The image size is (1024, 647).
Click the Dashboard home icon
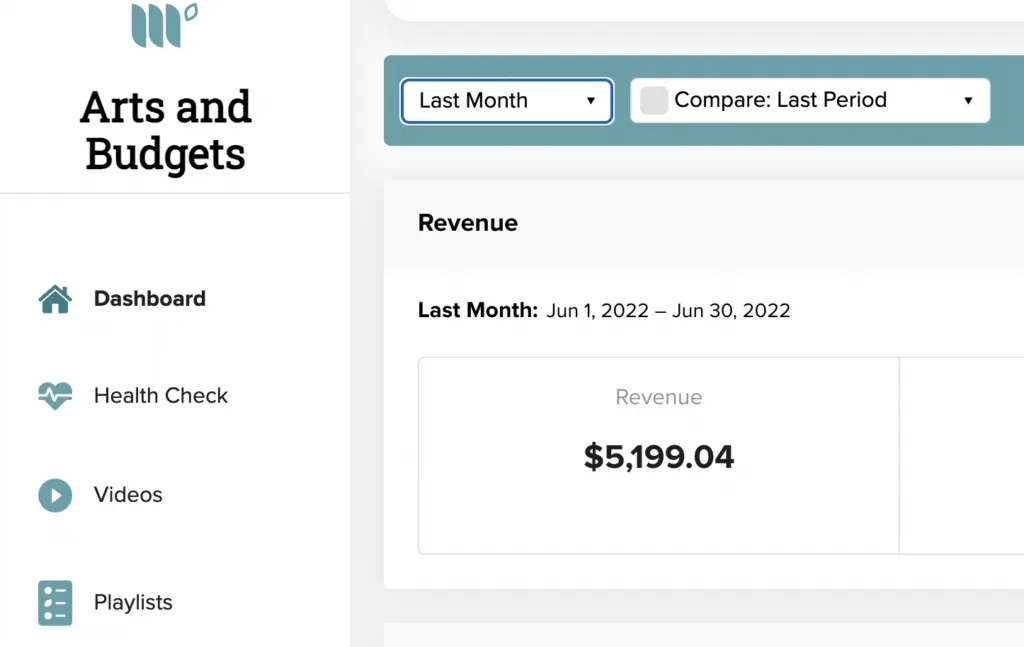pos(55,300)
